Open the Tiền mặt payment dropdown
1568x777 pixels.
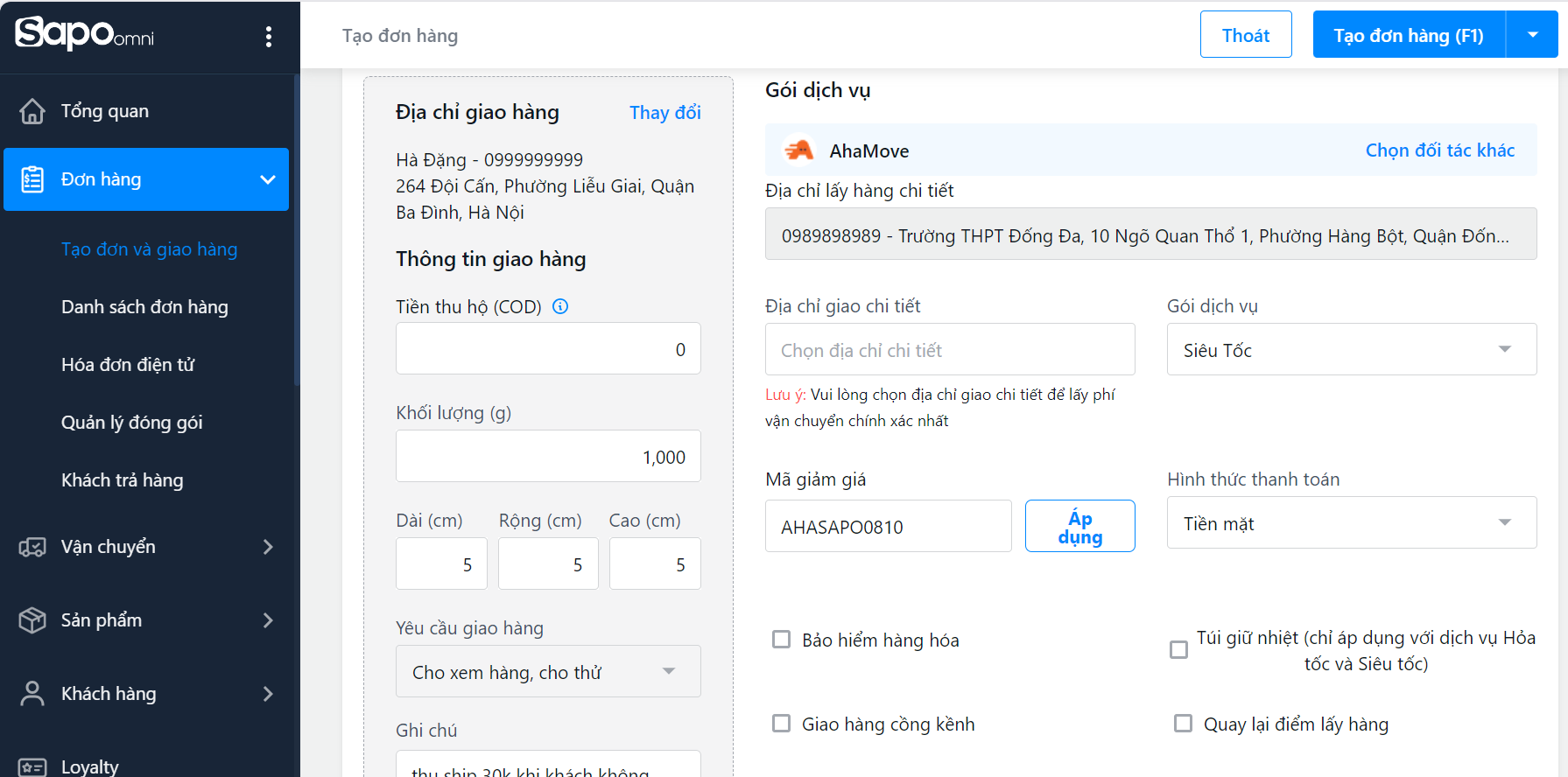[1352, 522]
